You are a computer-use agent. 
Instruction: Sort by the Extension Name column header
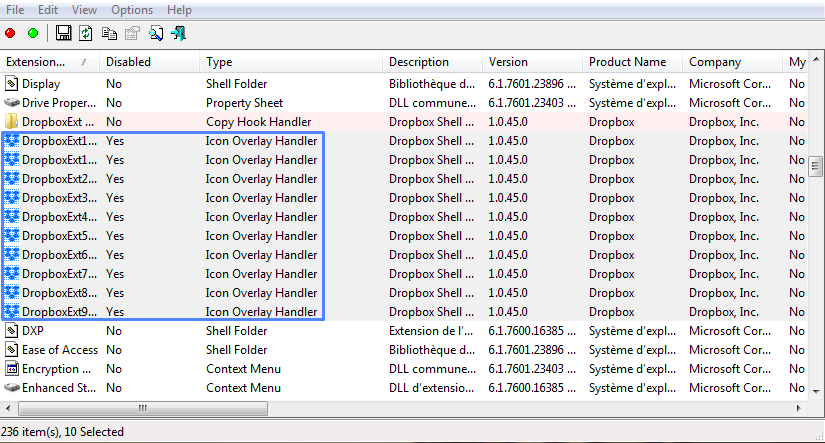pyautogui.click(x=48, y=62)
